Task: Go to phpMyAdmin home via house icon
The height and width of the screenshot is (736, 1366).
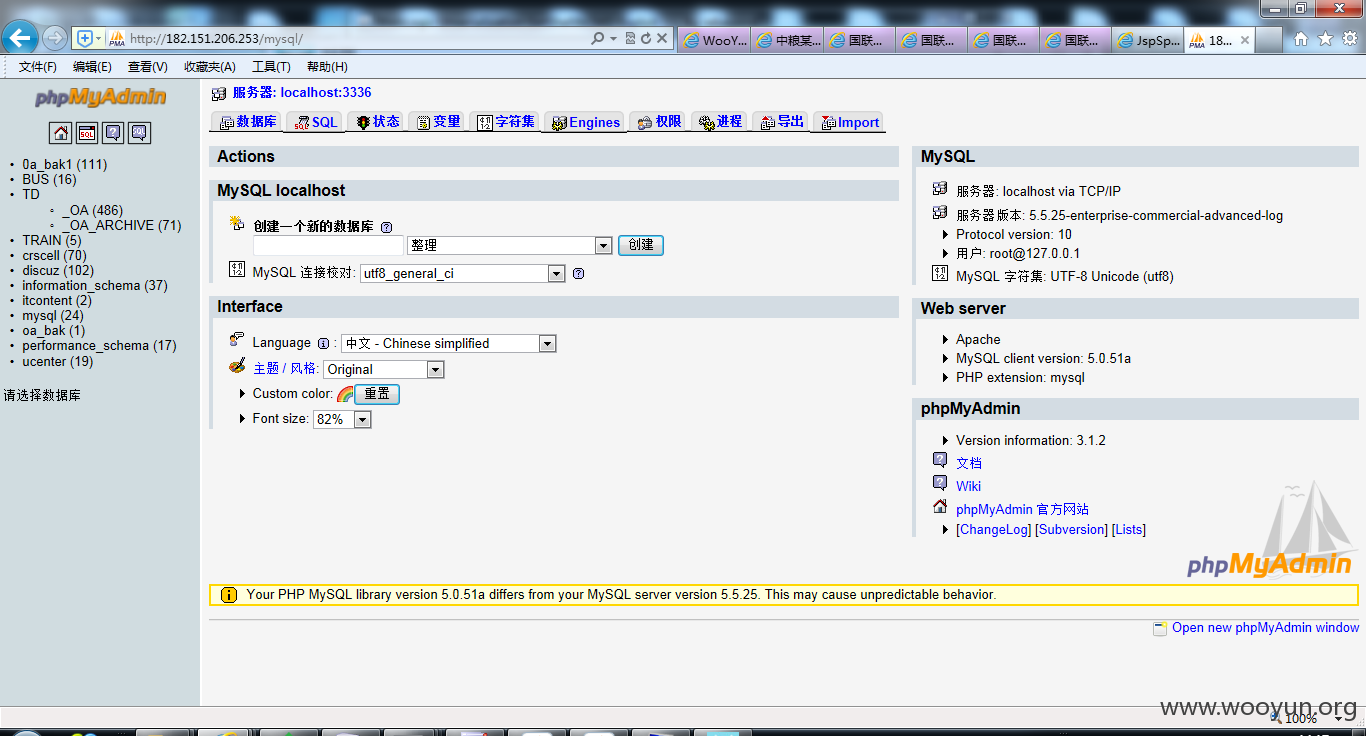Action: tap(61, 132)
